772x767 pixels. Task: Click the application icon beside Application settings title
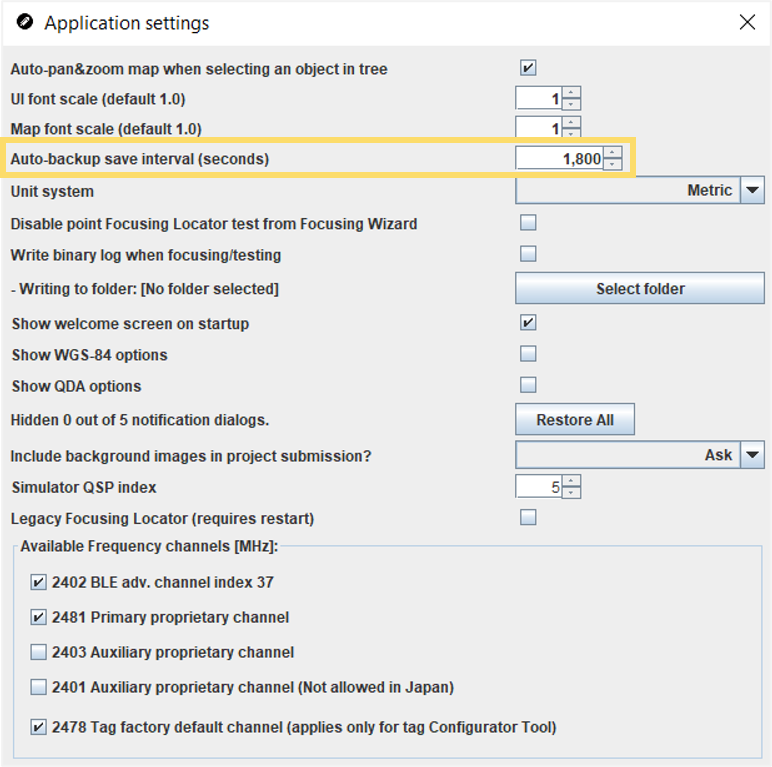coord(25,22)
